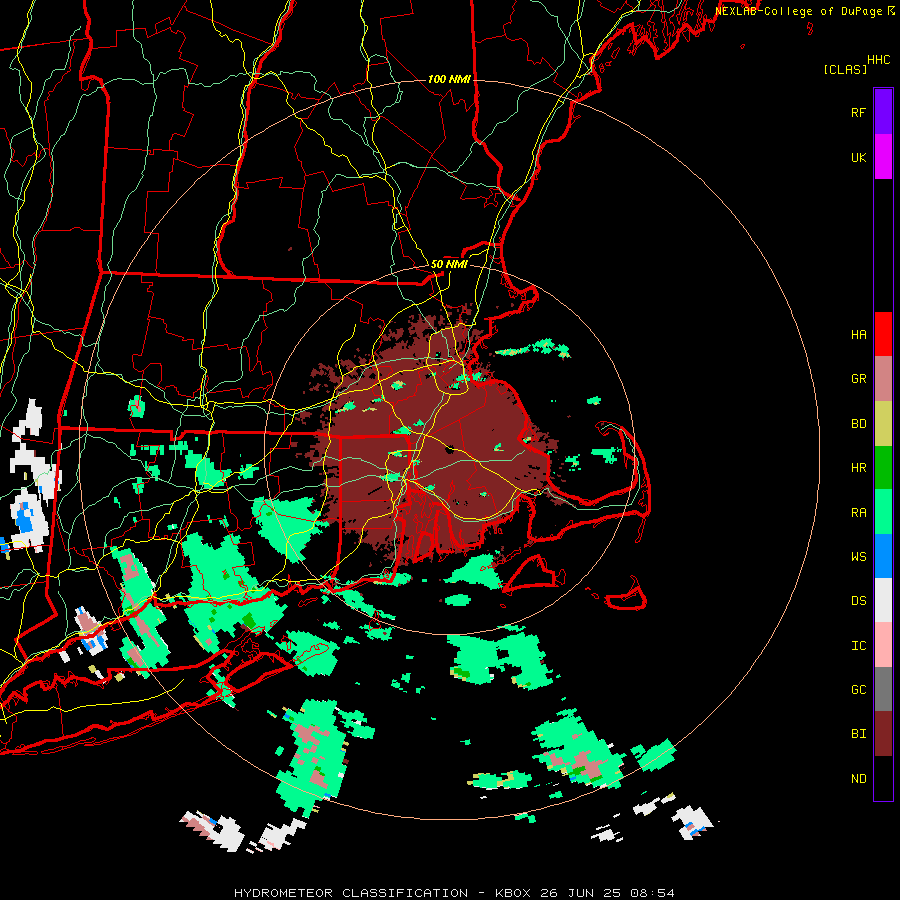Click the BI legend label
This screenshot has width=900, height=900.
tap(858, 734)
